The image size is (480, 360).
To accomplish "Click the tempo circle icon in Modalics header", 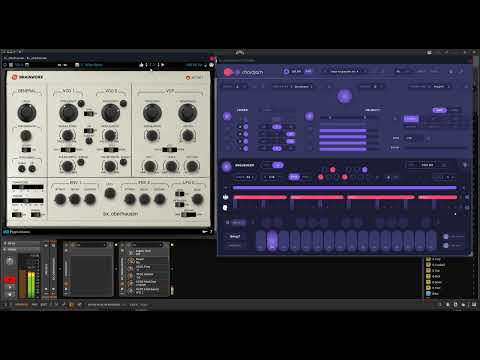I will (286, 71).
